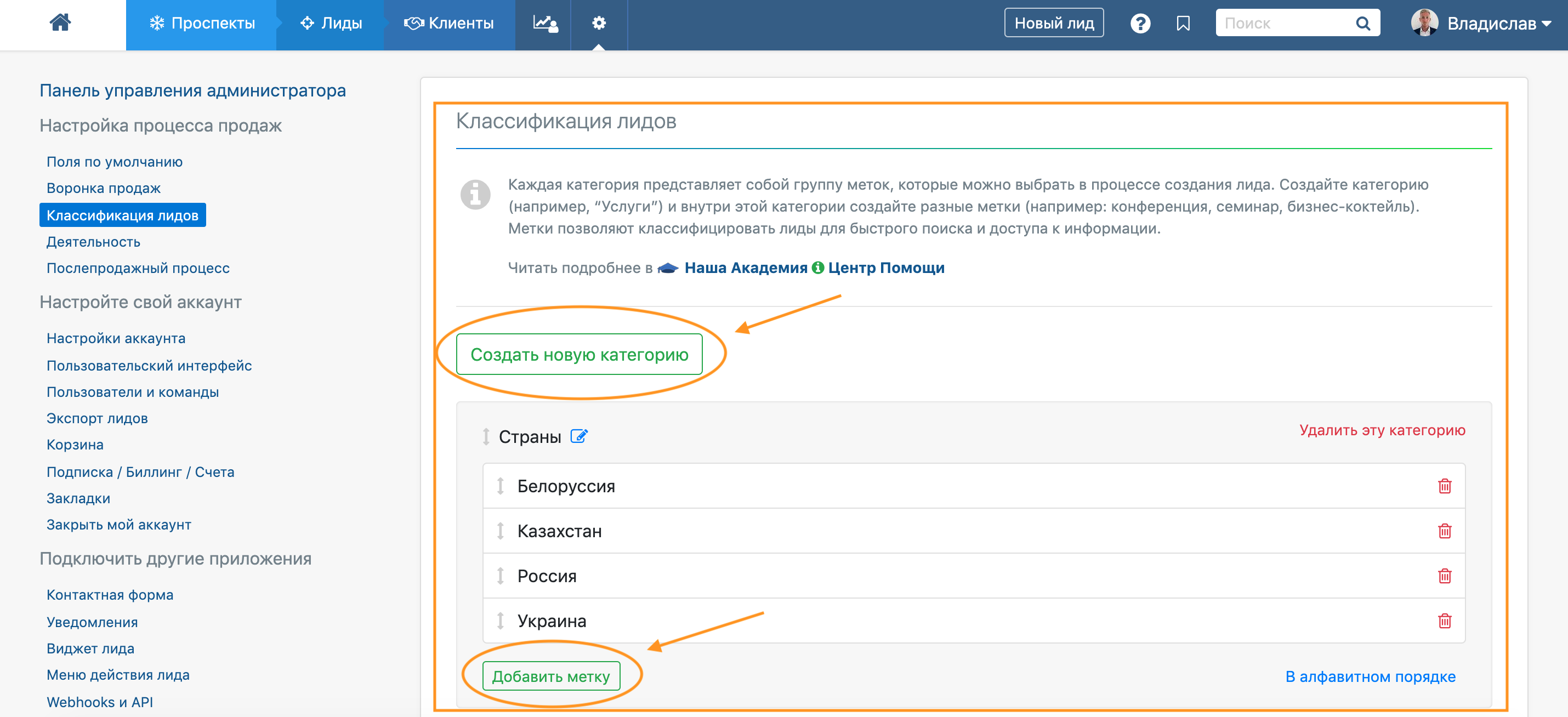Open Воронка продаж in sidebar
Viewport: 1568px width, 717px height.
coord(104,188)
